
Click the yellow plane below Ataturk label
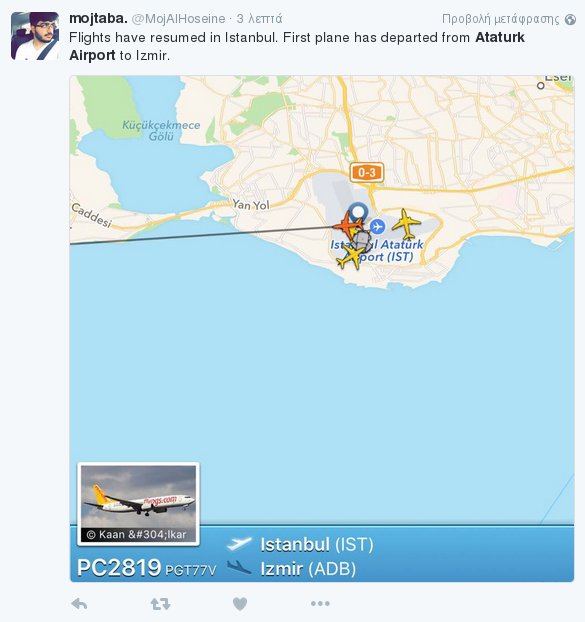351,257
